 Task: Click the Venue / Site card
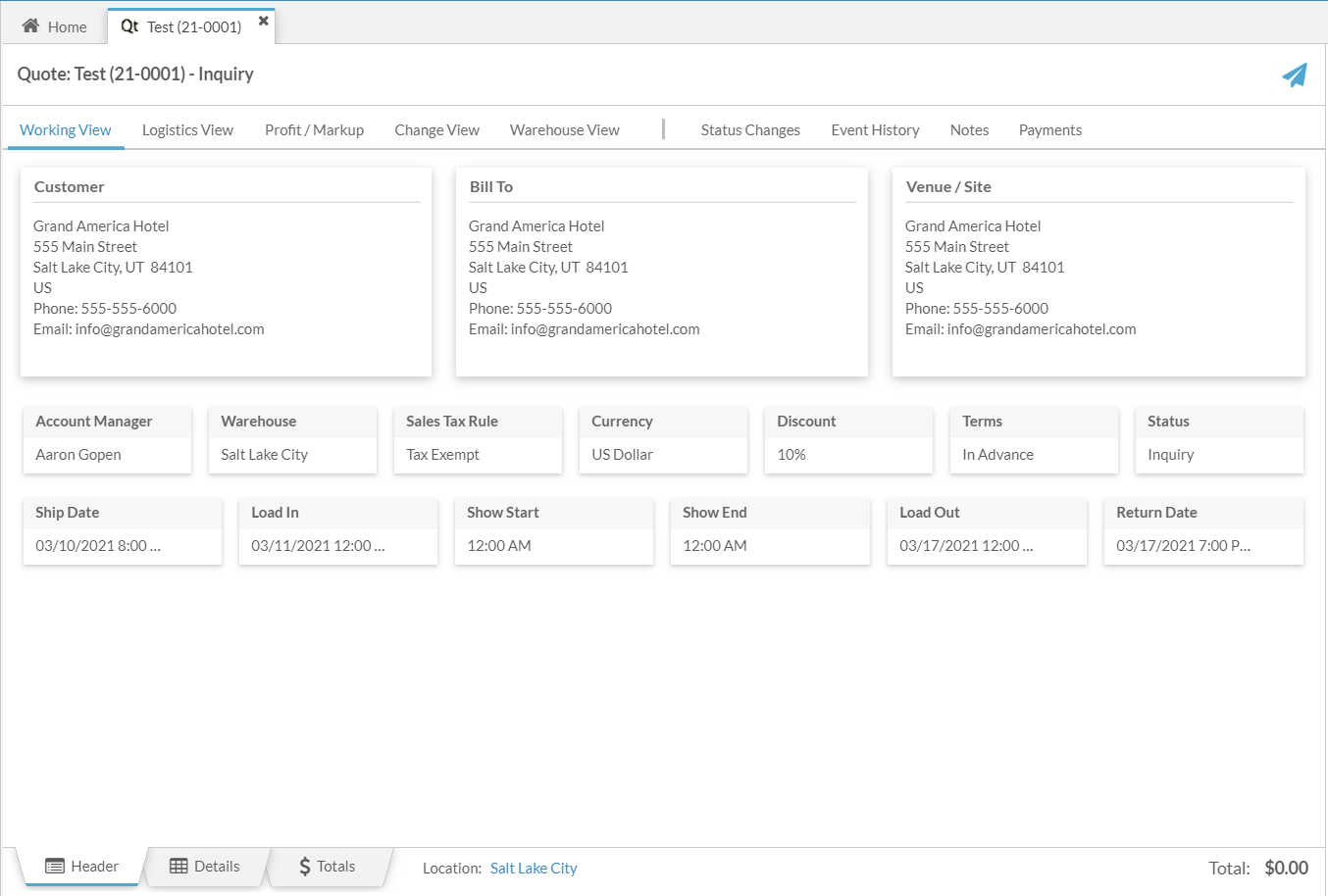point(1098,272)
